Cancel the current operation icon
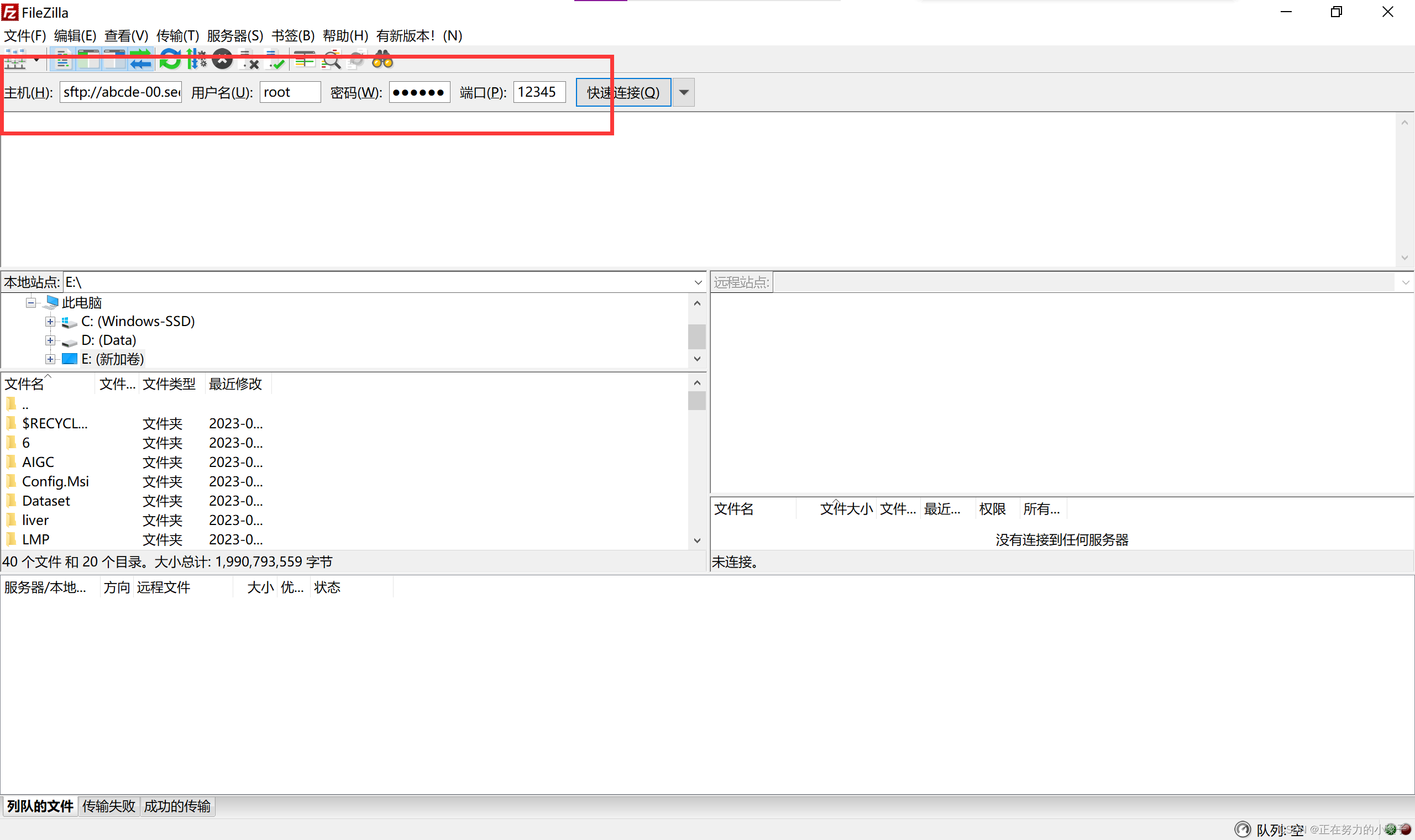The height and width of the screenshot is (840, 1415). click(x=222, y=60)
